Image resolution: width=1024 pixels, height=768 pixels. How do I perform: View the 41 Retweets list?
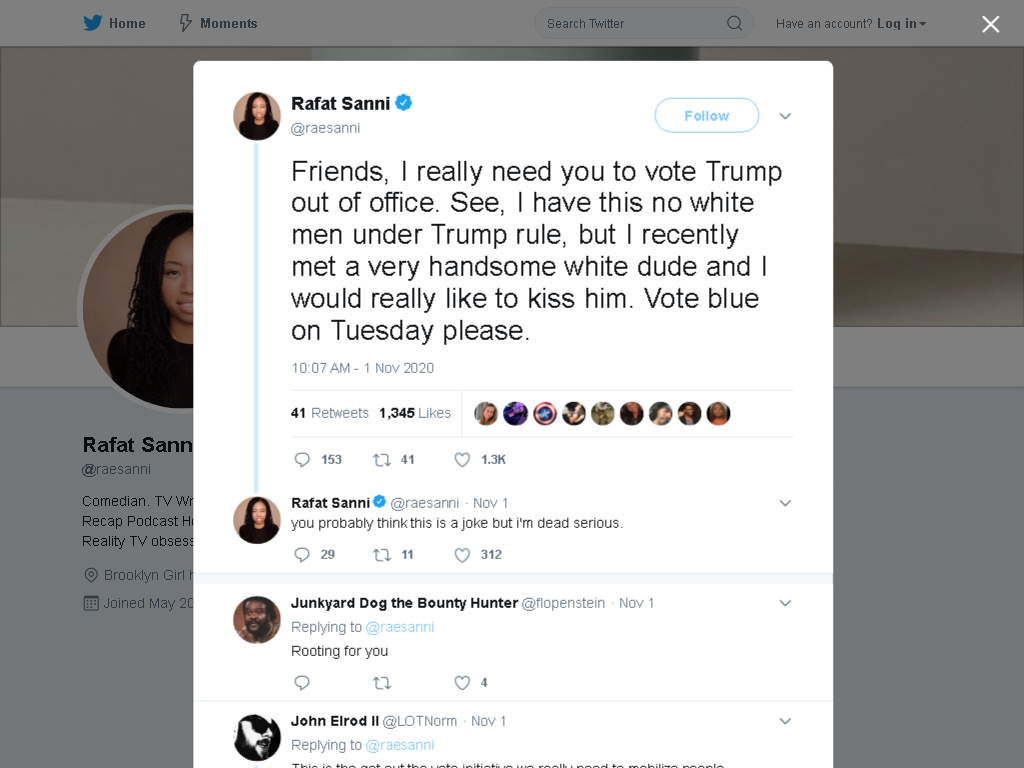coord(330,413)
